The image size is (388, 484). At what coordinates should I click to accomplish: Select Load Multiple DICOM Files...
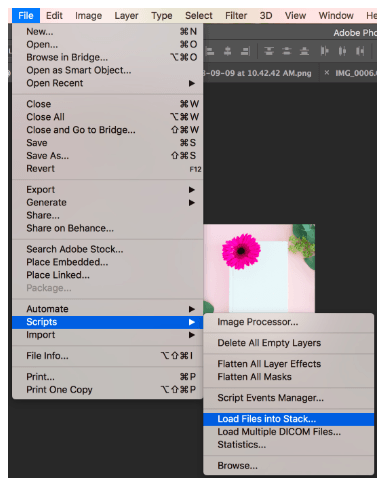tap(288, 432)
